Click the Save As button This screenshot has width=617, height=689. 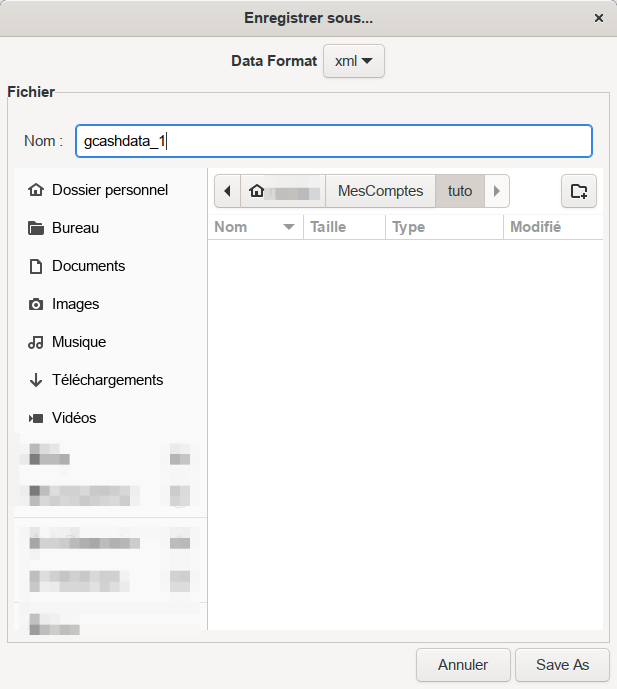pos(562,665)
